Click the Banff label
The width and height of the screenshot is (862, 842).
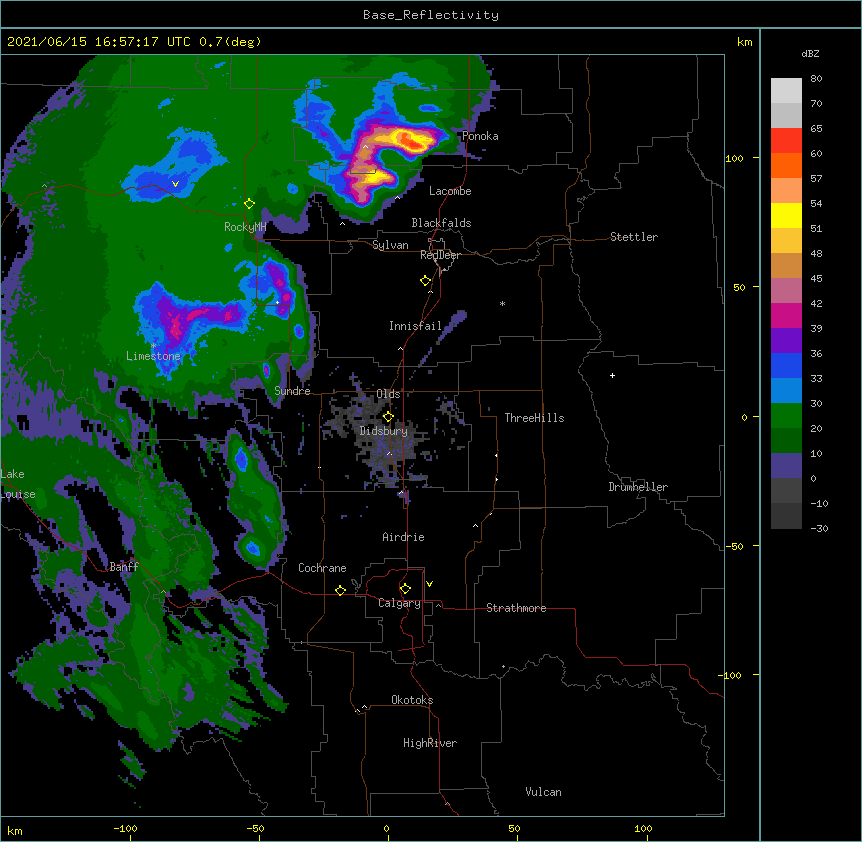pos(124,567)
